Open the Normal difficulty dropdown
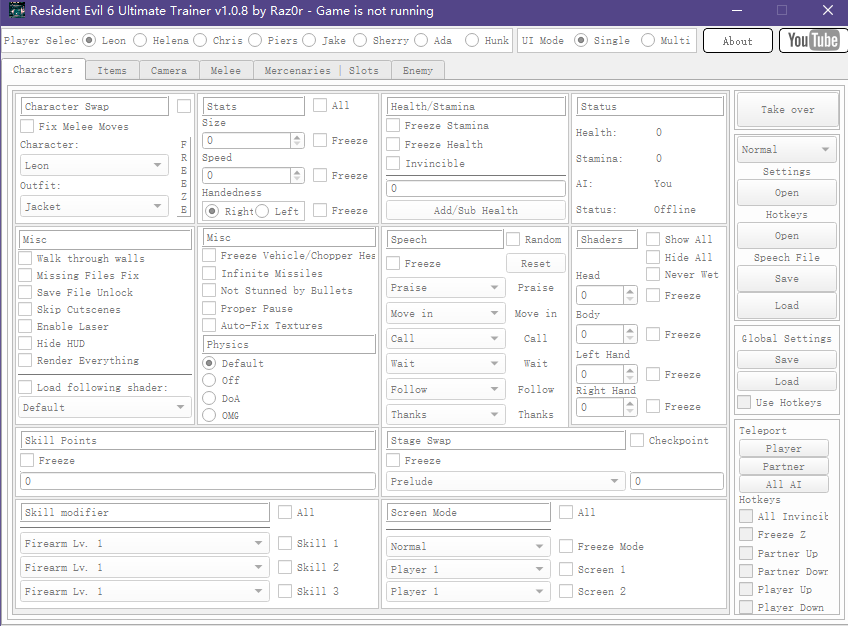This screenshot has width=848, height=626. pyautogui.click(x=786, y=150)
